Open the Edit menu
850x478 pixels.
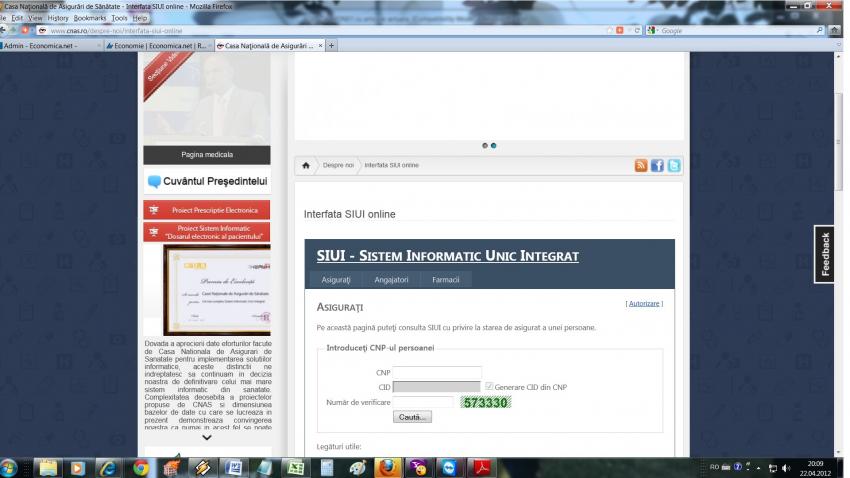17,18
